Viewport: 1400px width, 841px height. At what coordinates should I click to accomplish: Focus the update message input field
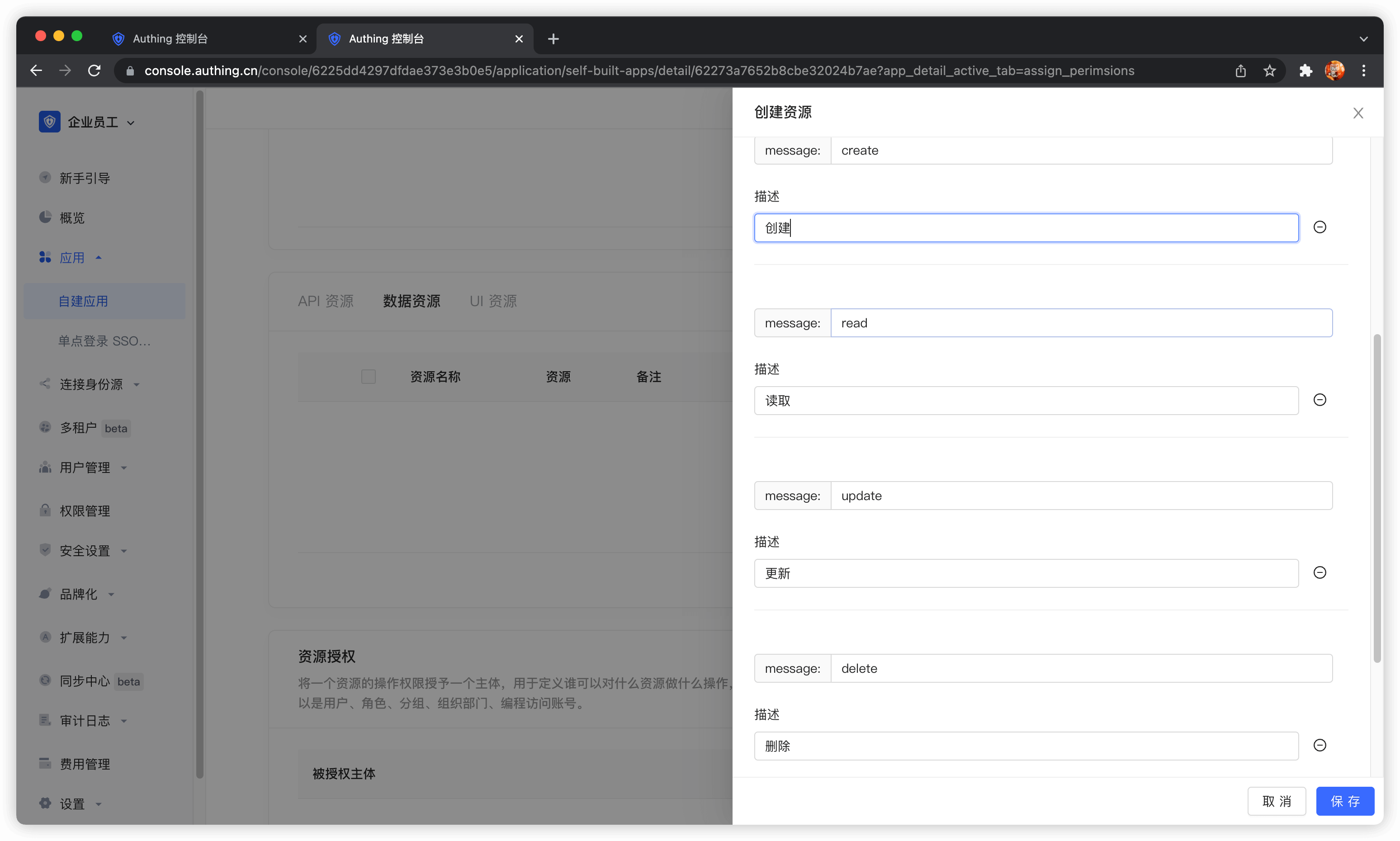click(x=1080, y=496)
